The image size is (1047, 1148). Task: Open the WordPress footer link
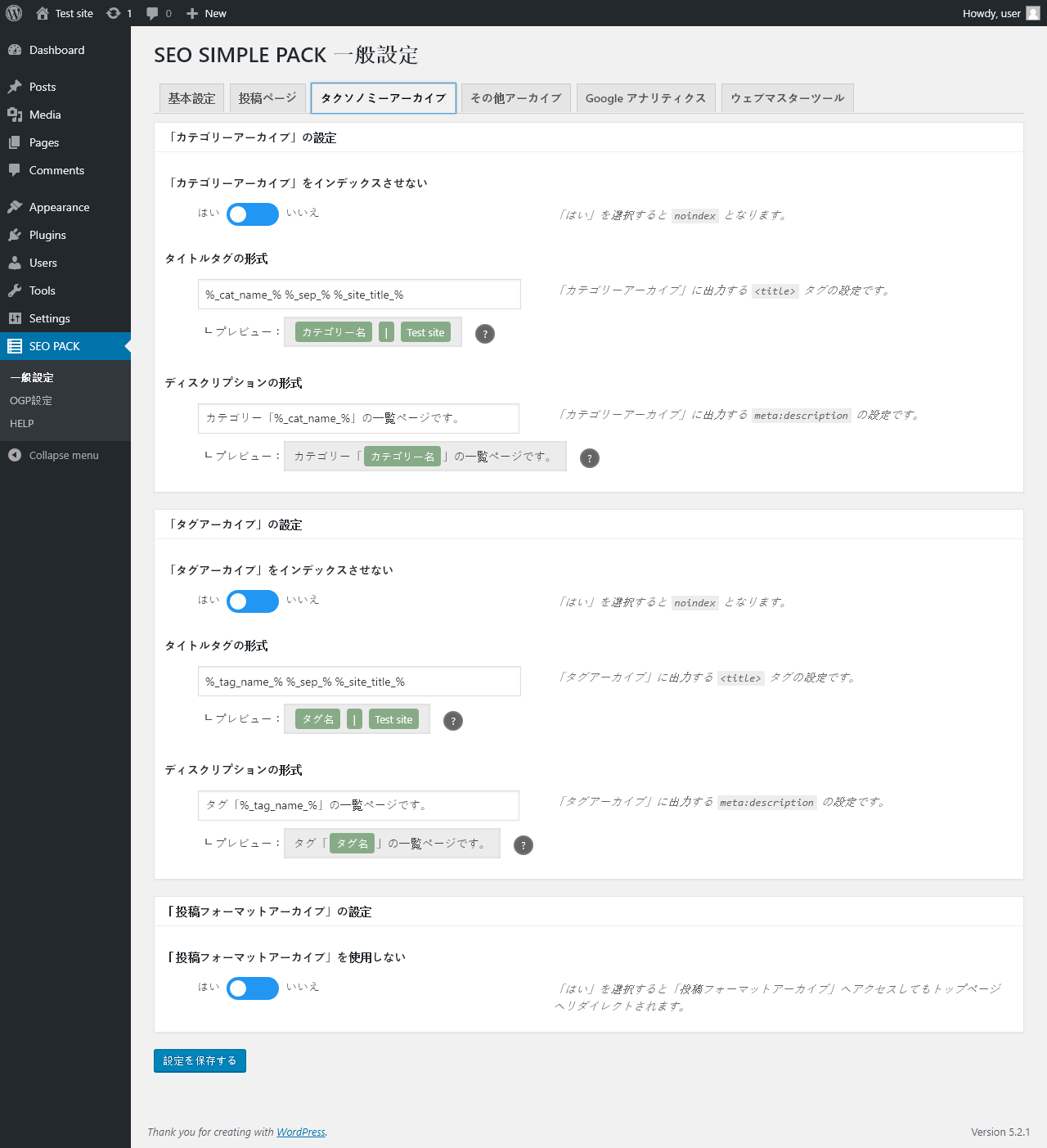(301, 1132)
